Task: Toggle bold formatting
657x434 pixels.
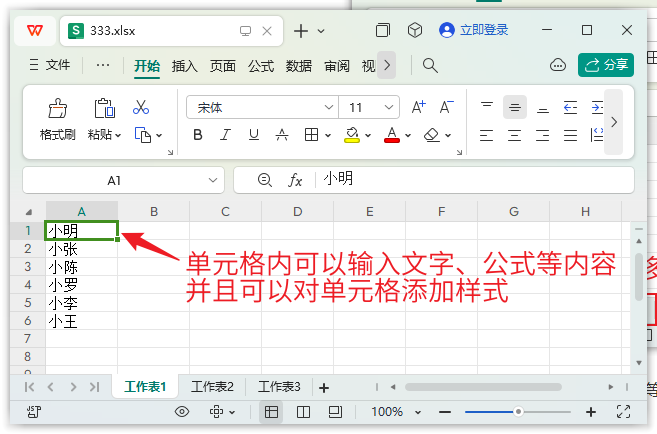Action: tap(198, 134)
